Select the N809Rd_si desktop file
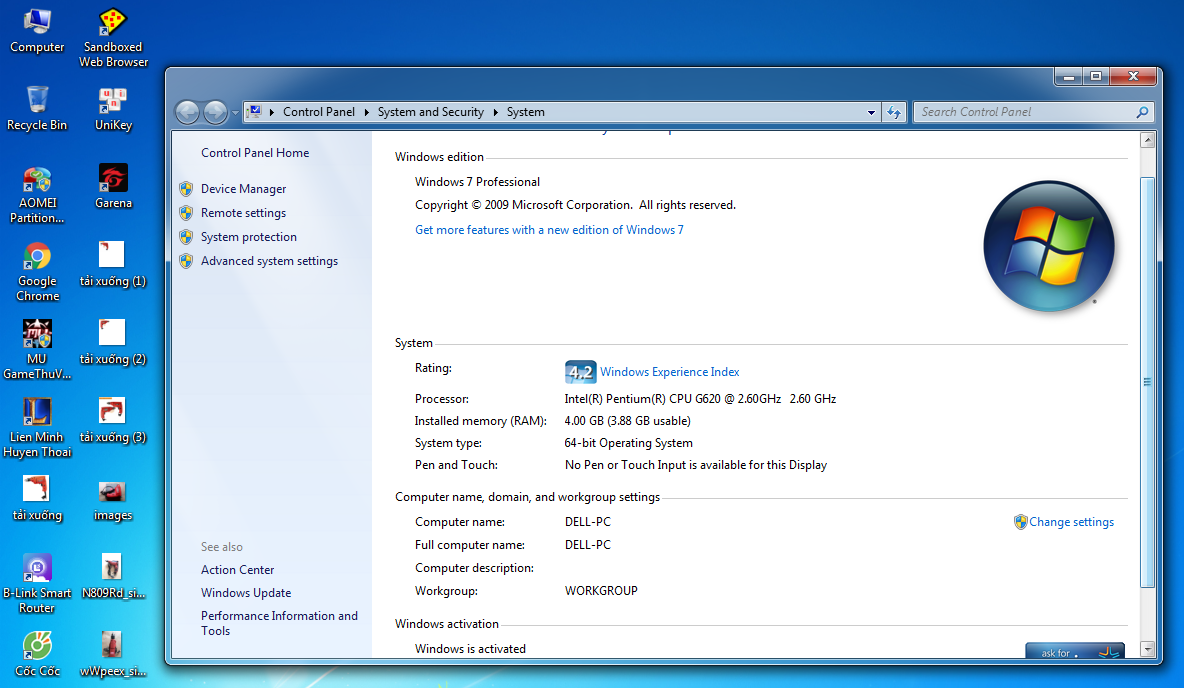 point(113,577)
